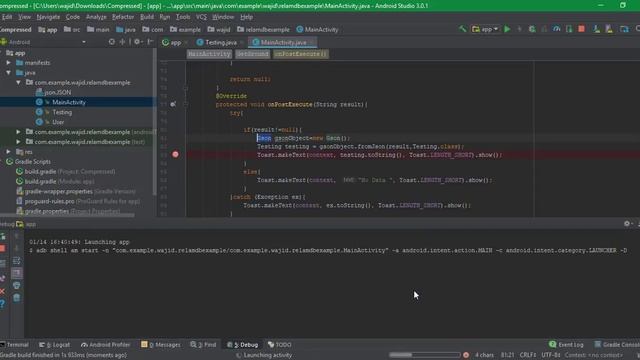Expand the res folder
Screen dimensions: 640x360
click(x=8, y=151)
